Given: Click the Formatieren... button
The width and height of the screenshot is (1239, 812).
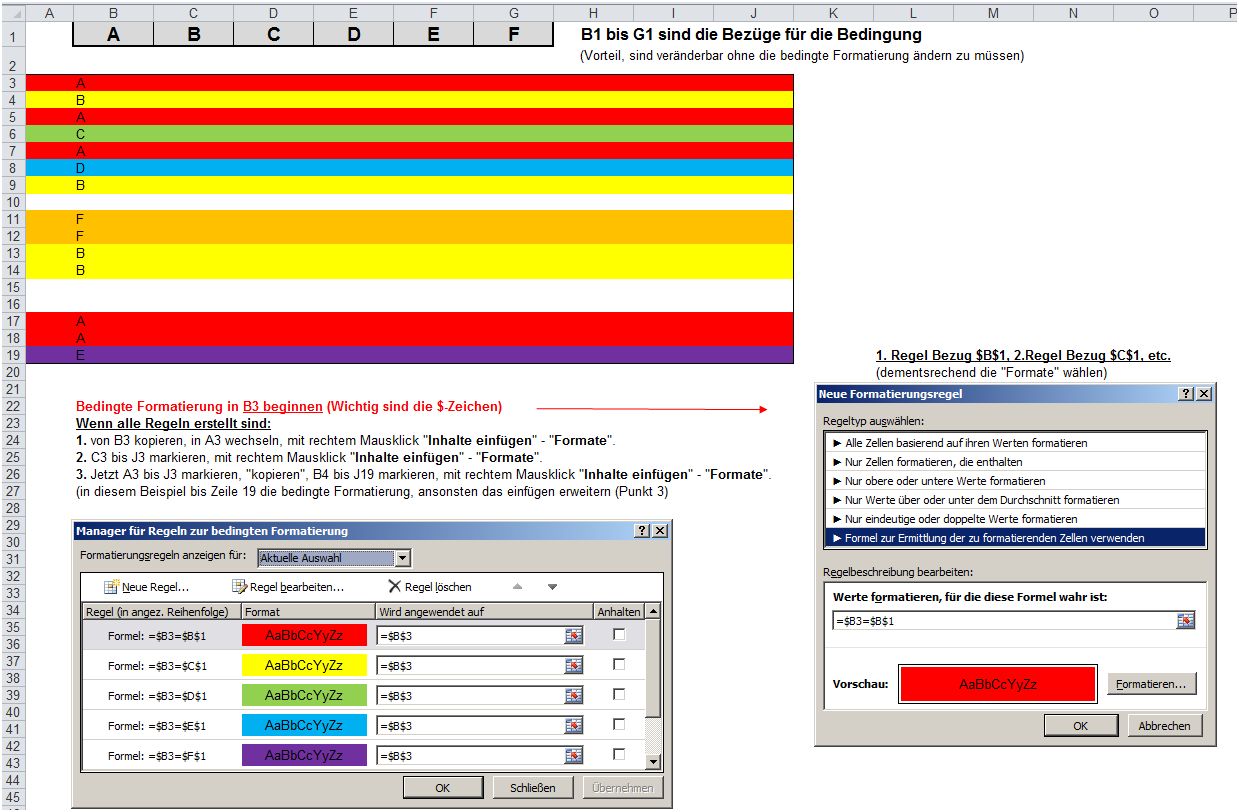Looking at the screenshot, I should 1151,684.
